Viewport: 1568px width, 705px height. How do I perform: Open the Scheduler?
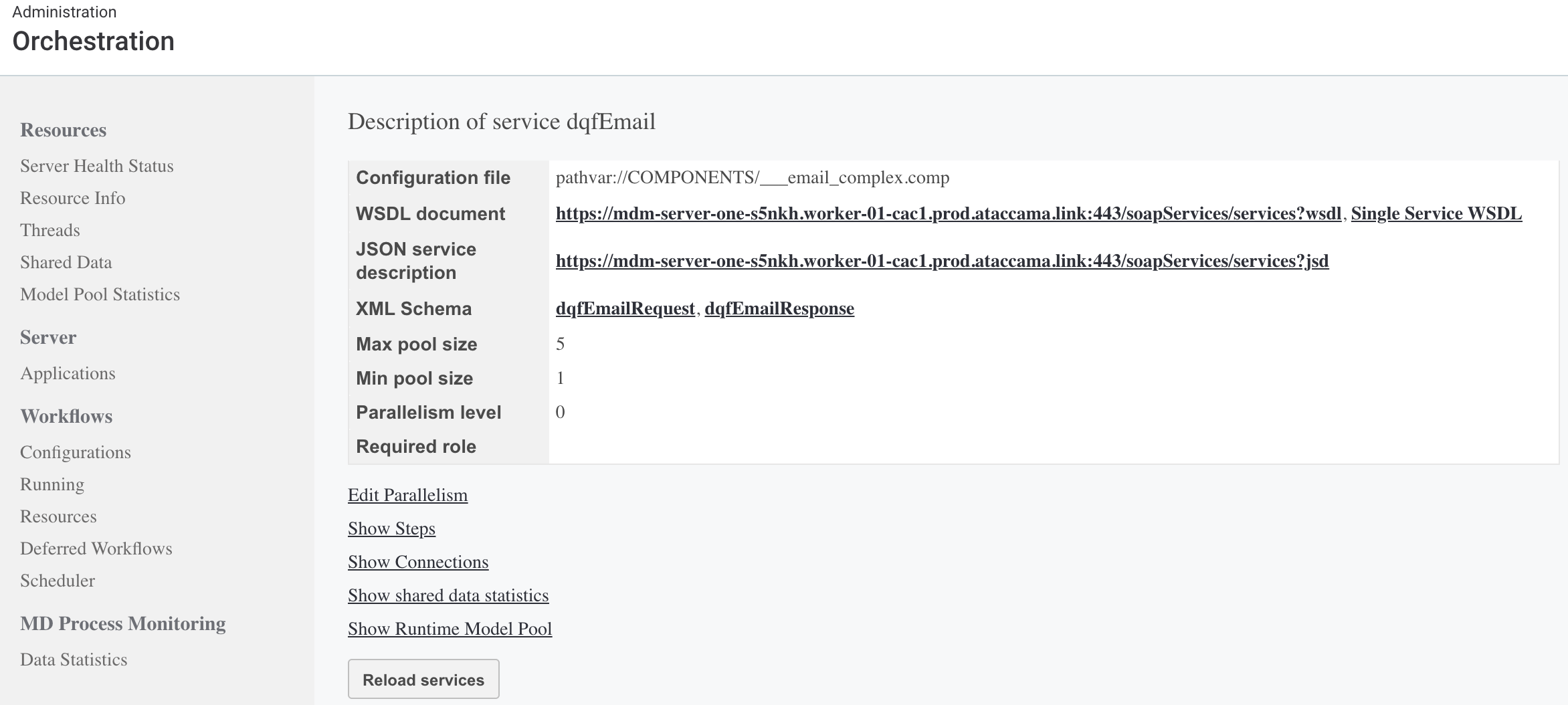click(x=58, y=581)
